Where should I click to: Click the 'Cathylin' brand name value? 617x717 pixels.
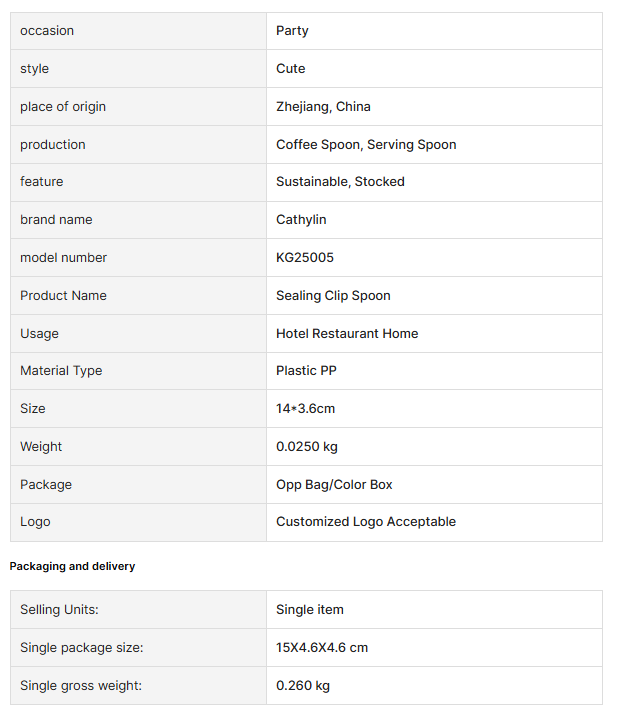click(301, 220)
